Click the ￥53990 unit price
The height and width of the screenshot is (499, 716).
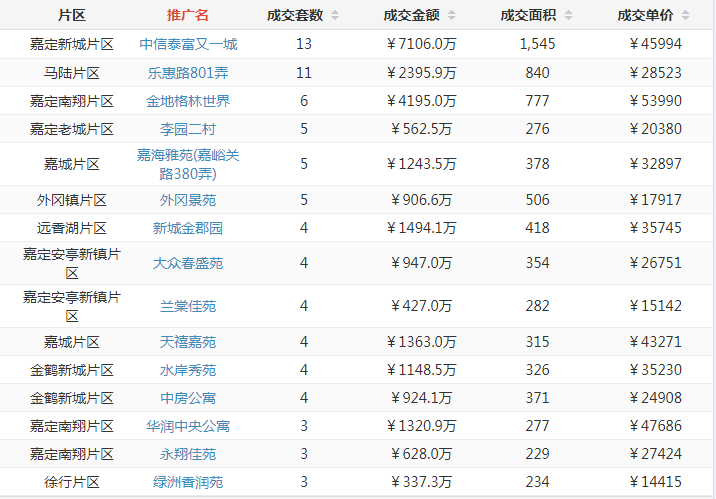[655, 100]
